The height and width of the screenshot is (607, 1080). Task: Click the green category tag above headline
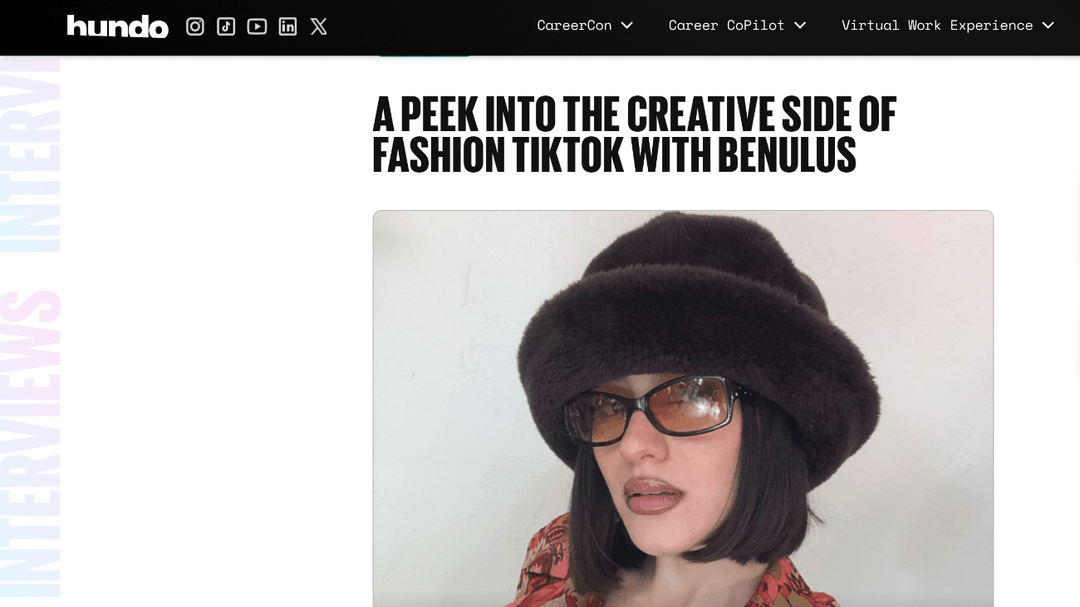point(423,53)
